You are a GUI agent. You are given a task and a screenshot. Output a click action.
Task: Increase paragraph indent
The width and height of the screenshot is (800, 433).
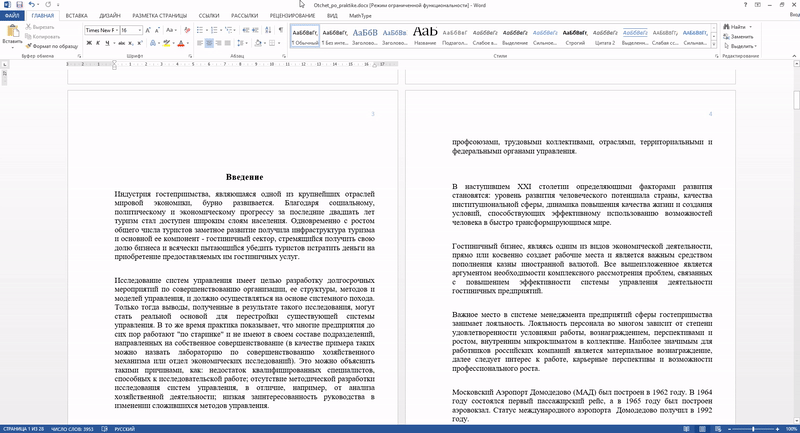pos(256,30)
